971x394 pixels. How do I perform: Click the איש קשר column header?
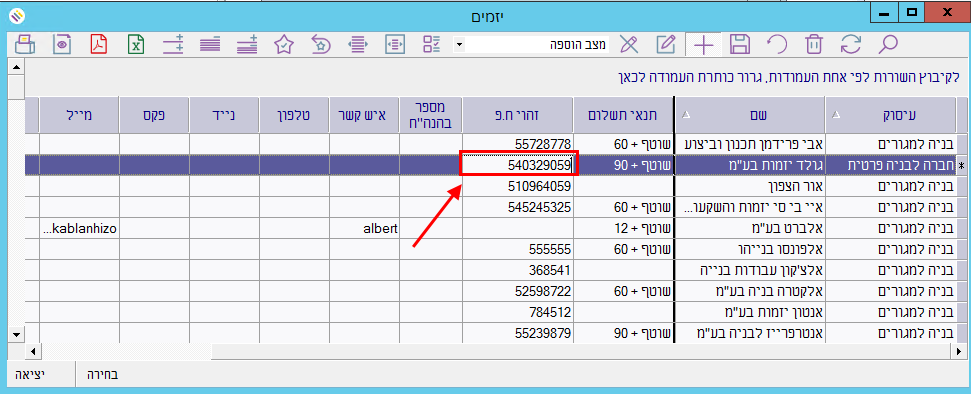[365, 115]
